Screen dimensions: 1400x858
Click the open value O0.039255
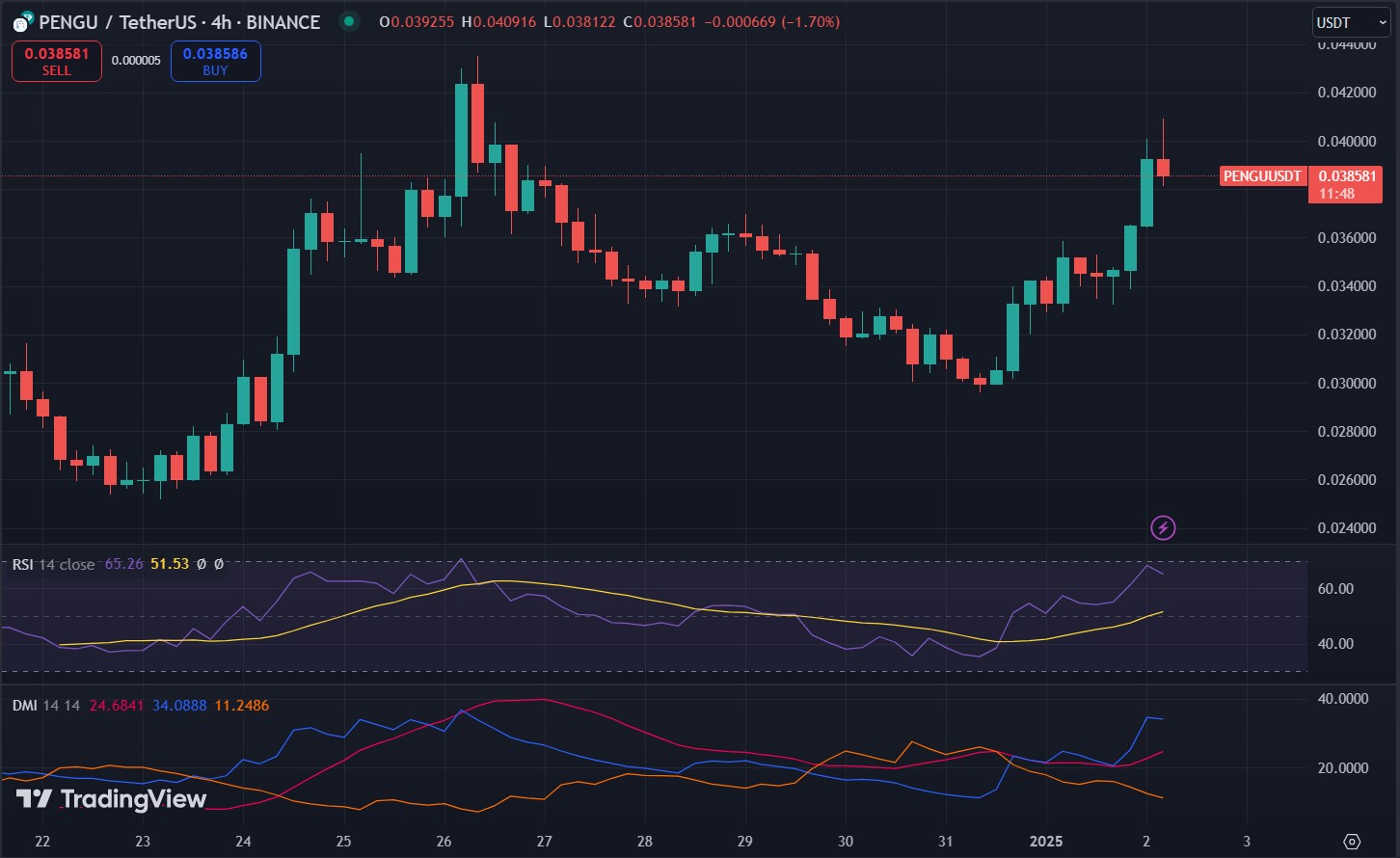point(417,21)
